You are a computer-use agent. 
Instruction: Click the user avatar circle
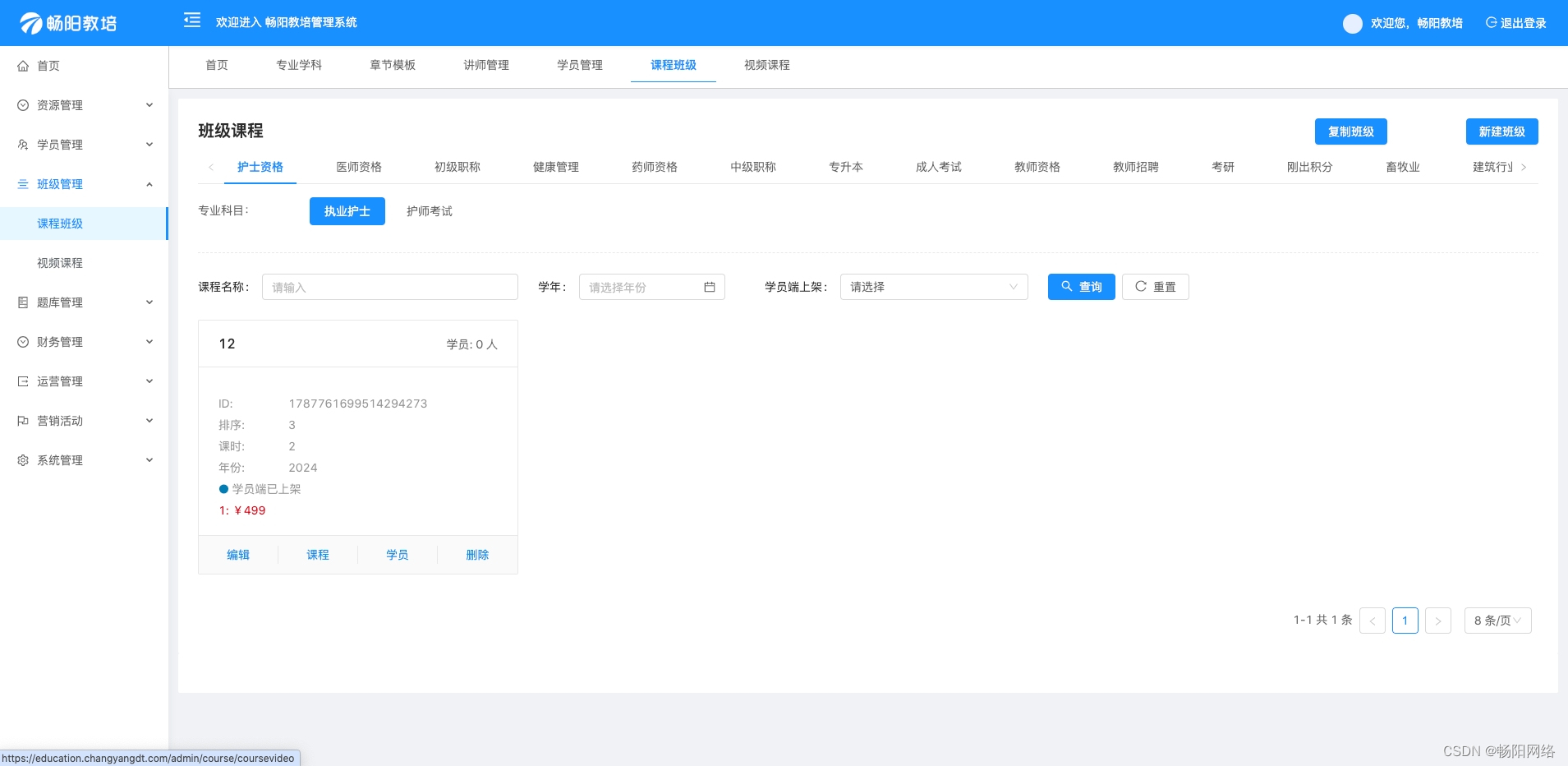(1352, 24)
